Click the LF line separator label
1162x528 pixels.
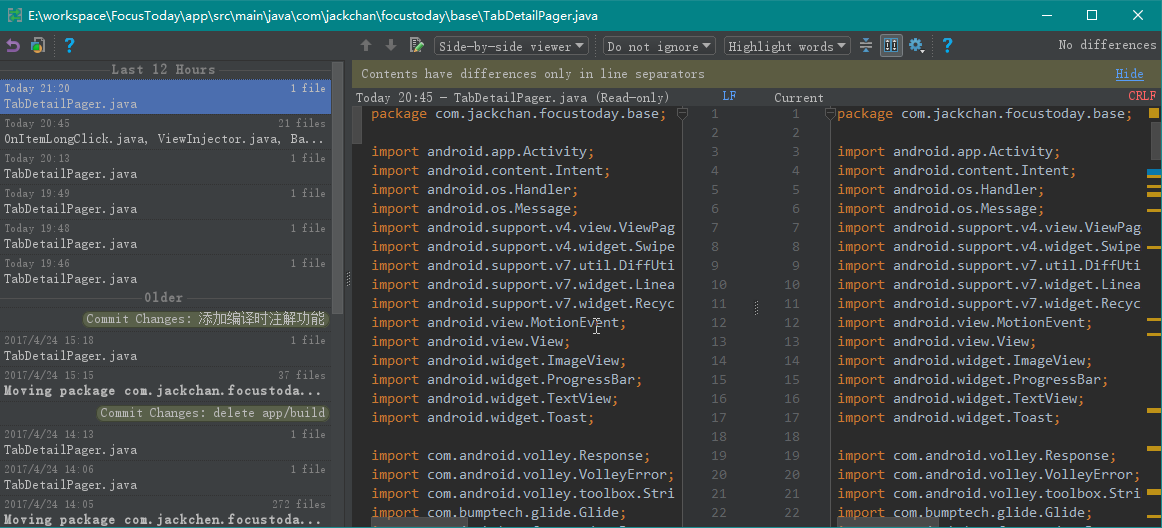coord(729,96)
